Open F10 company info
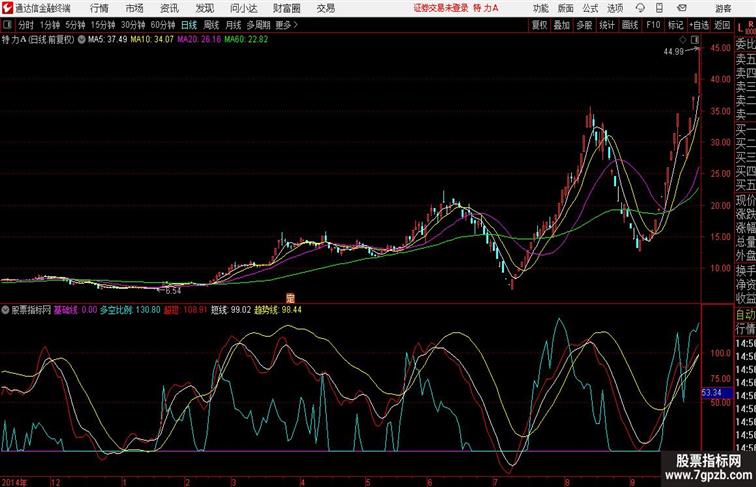Screen dimensions: 756x487 653,25
